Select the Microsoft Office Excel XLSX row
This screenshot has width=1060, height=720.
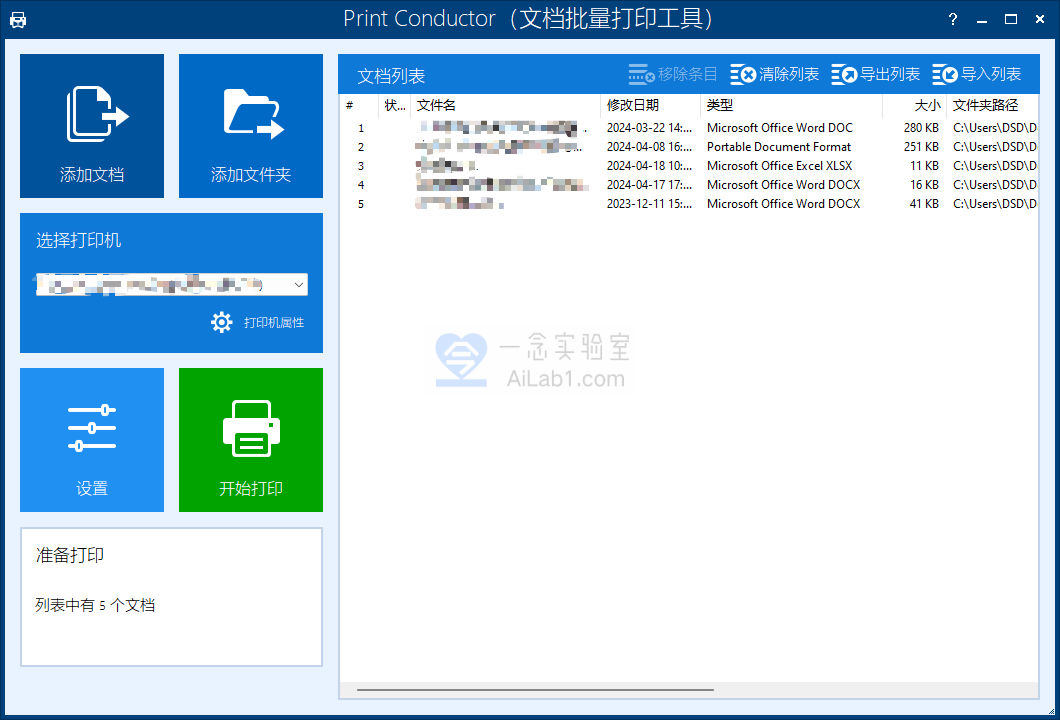(700, 165)
